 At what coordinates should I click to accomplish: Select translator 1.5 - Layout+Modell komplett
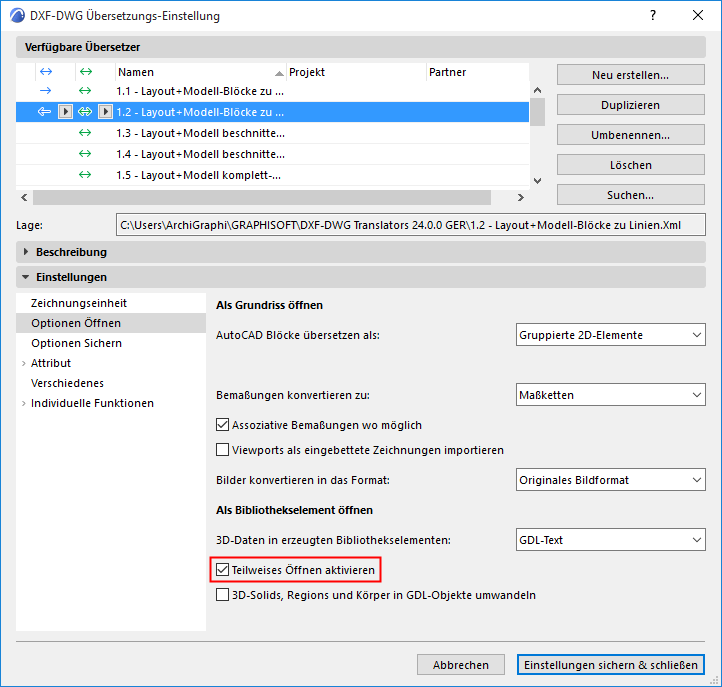point(272,175)
